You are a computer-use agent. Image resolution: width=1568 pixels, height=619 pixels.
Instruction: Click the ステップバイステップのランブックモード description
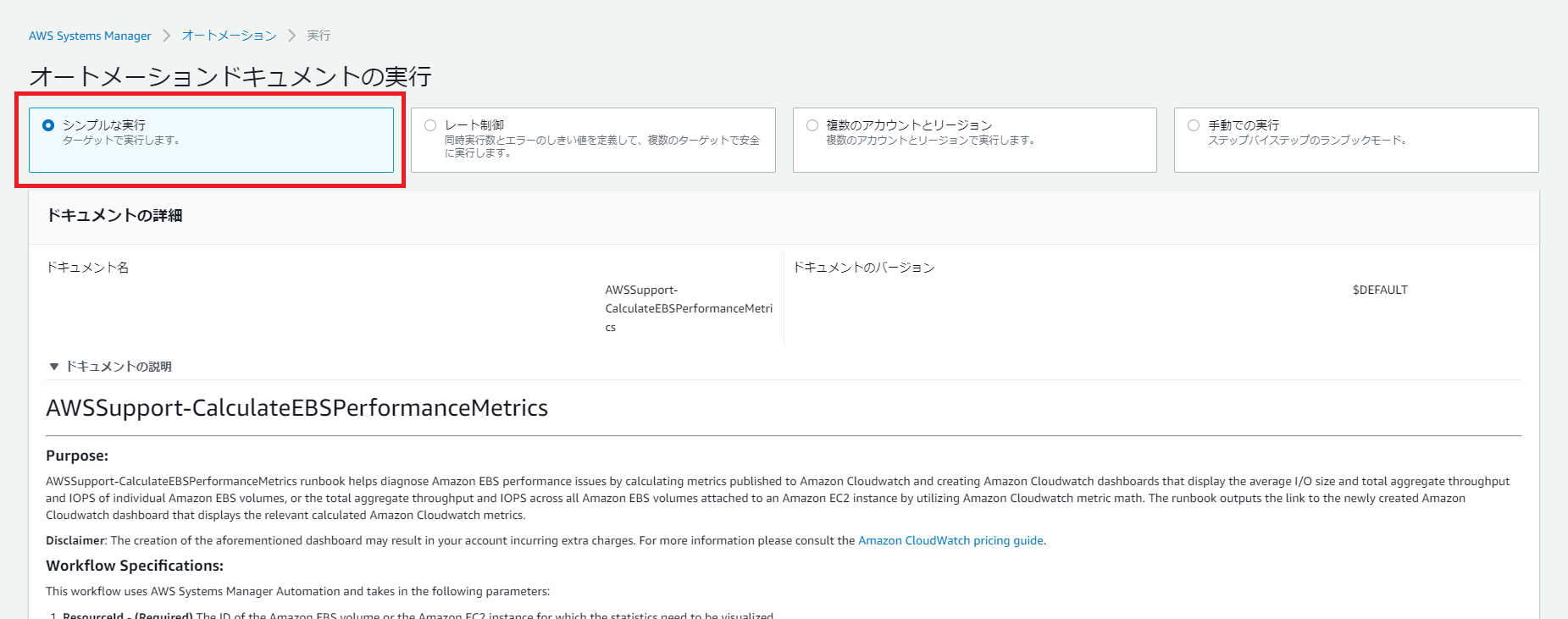point(1307,141)
